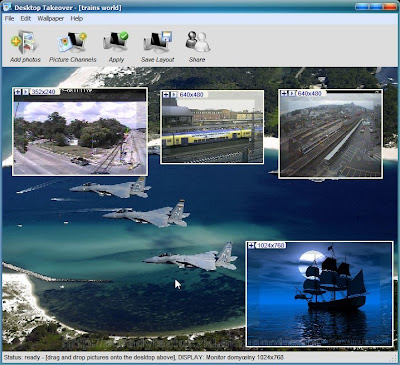Click the move handle icon on the yellow train photo
The image size is (400, 365).
tap(166, 95)
